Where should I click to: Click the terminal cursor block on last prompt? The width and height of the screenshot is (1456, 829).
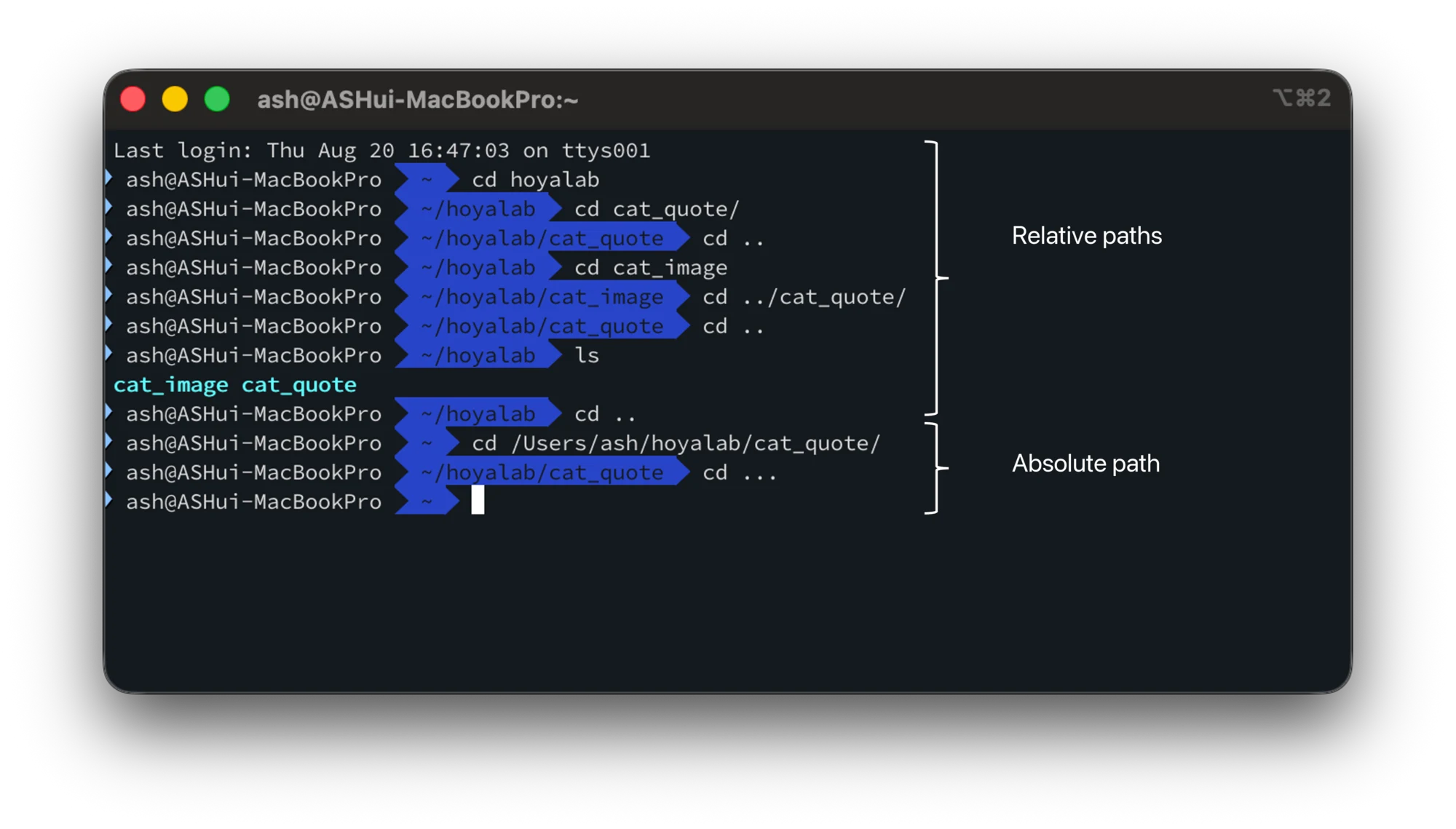point(478,500)
